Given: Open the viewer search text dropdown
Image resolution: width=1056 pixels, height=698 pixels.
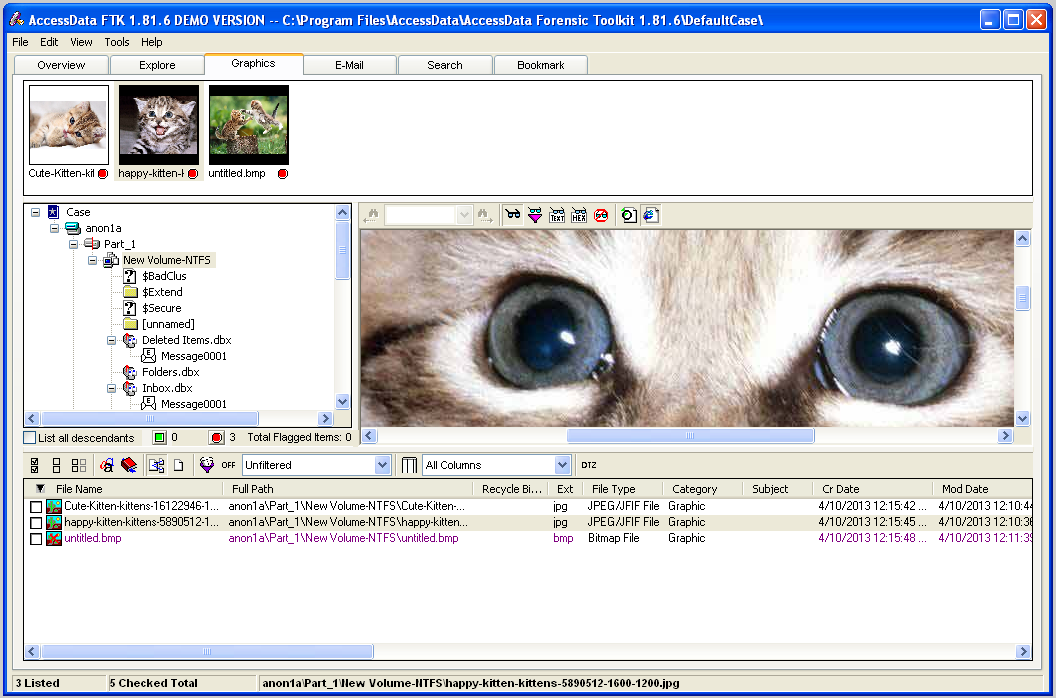Looking at the screenshot, I should coord(464,215).
